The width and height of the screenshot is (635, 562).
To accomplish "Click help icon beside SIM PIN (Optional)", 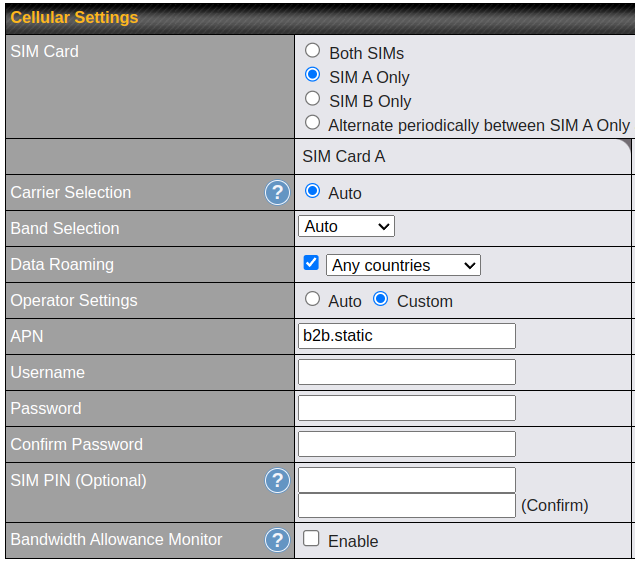I will (x=277, y=481).
